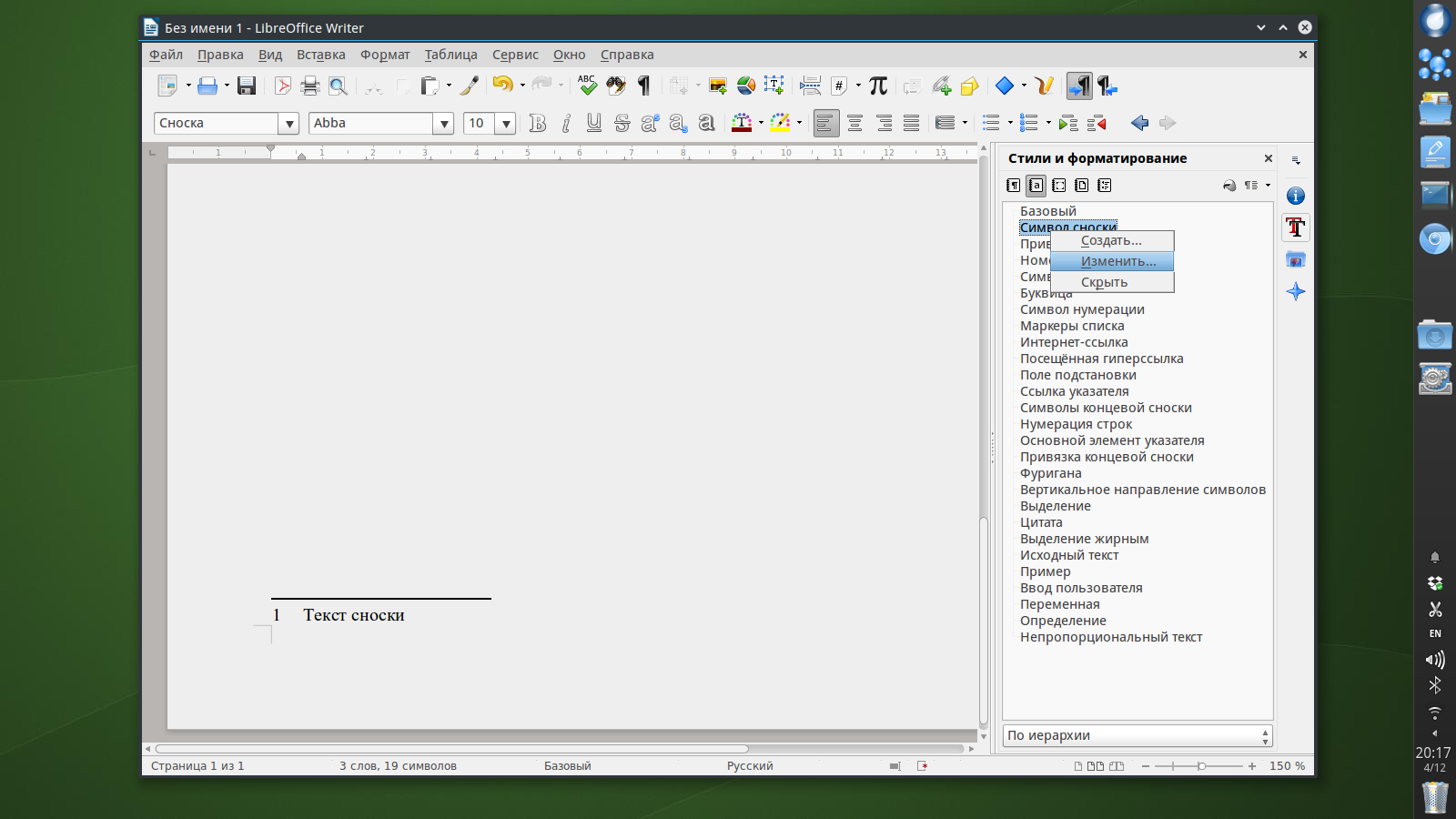Toggle formatting marks pilcrow button
This screenshot has width=1456, height=819.
[644, 86]
